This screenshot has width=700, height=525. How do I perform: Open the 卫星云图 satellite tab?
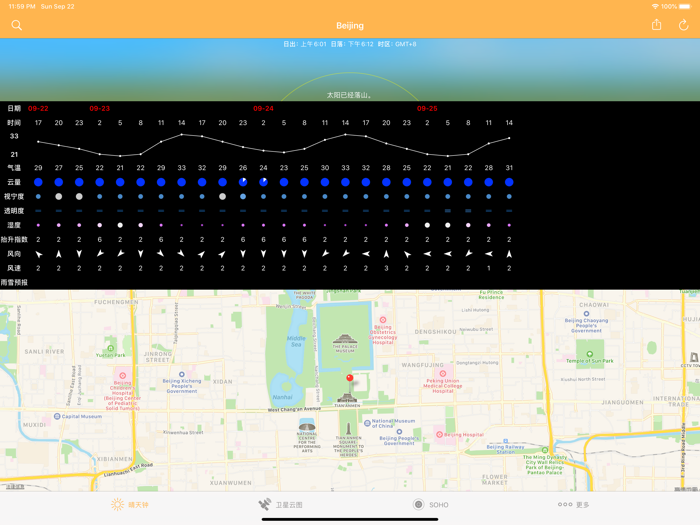pyautogui.click(x=280, y=504)
